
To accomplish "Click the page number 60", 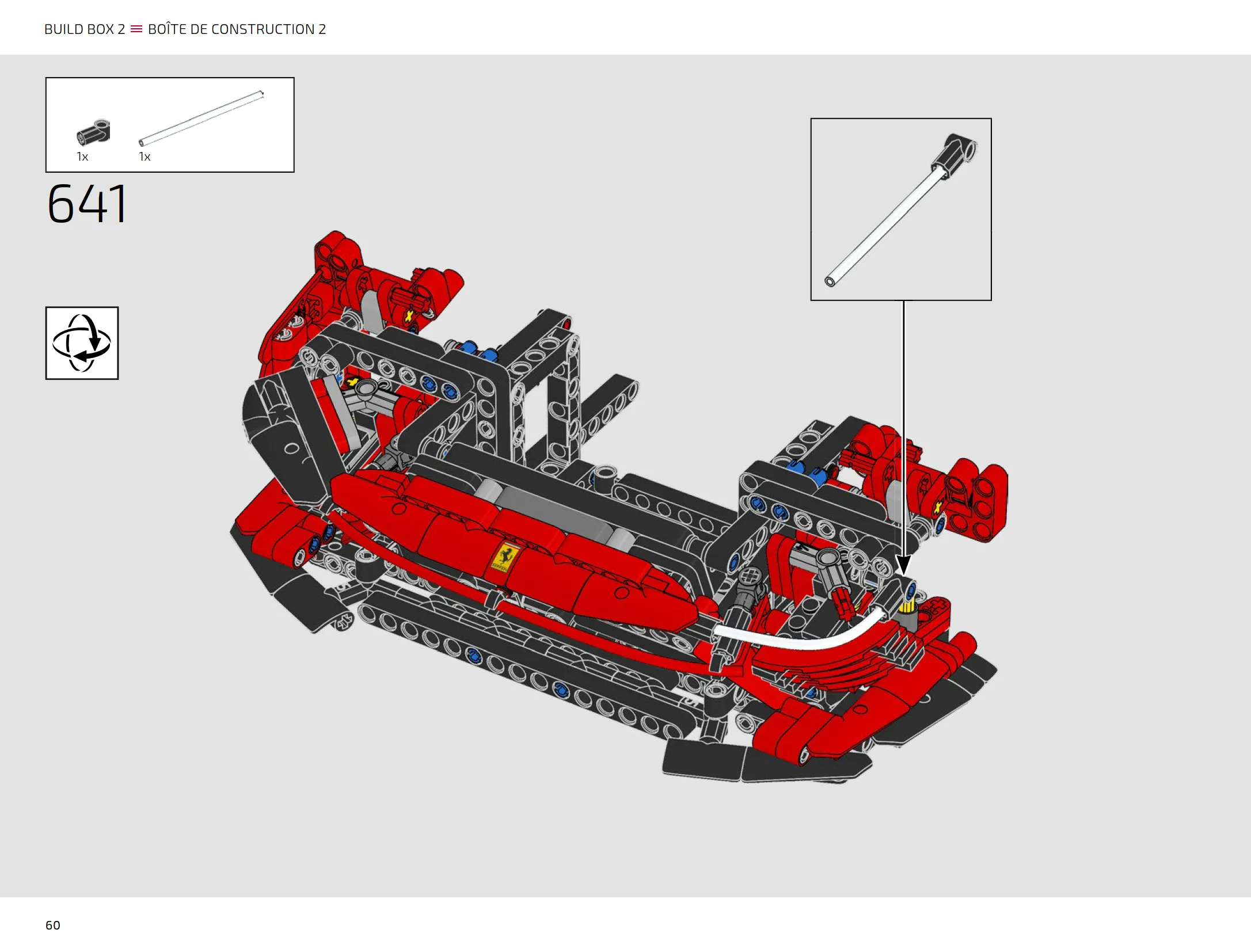I will [x=53, y=925].
